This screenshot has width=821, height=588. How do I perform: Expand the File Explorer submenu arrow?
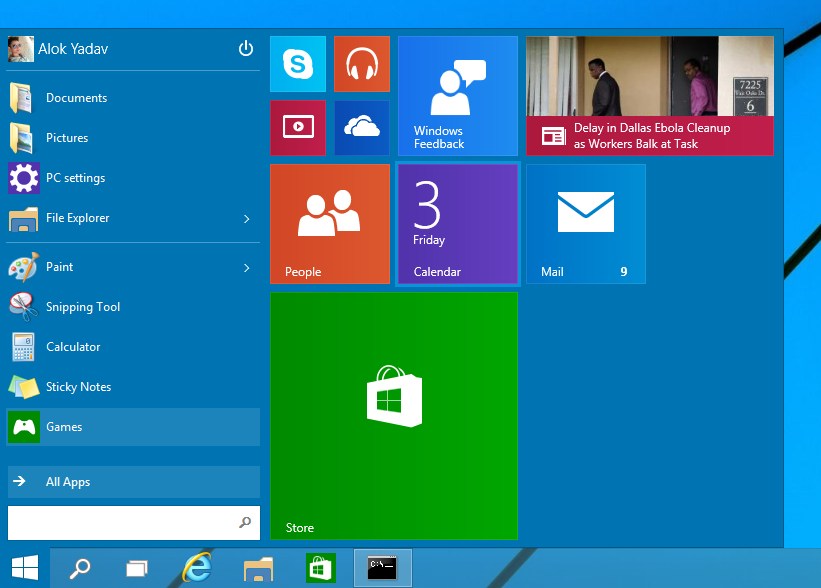point(247,218)
